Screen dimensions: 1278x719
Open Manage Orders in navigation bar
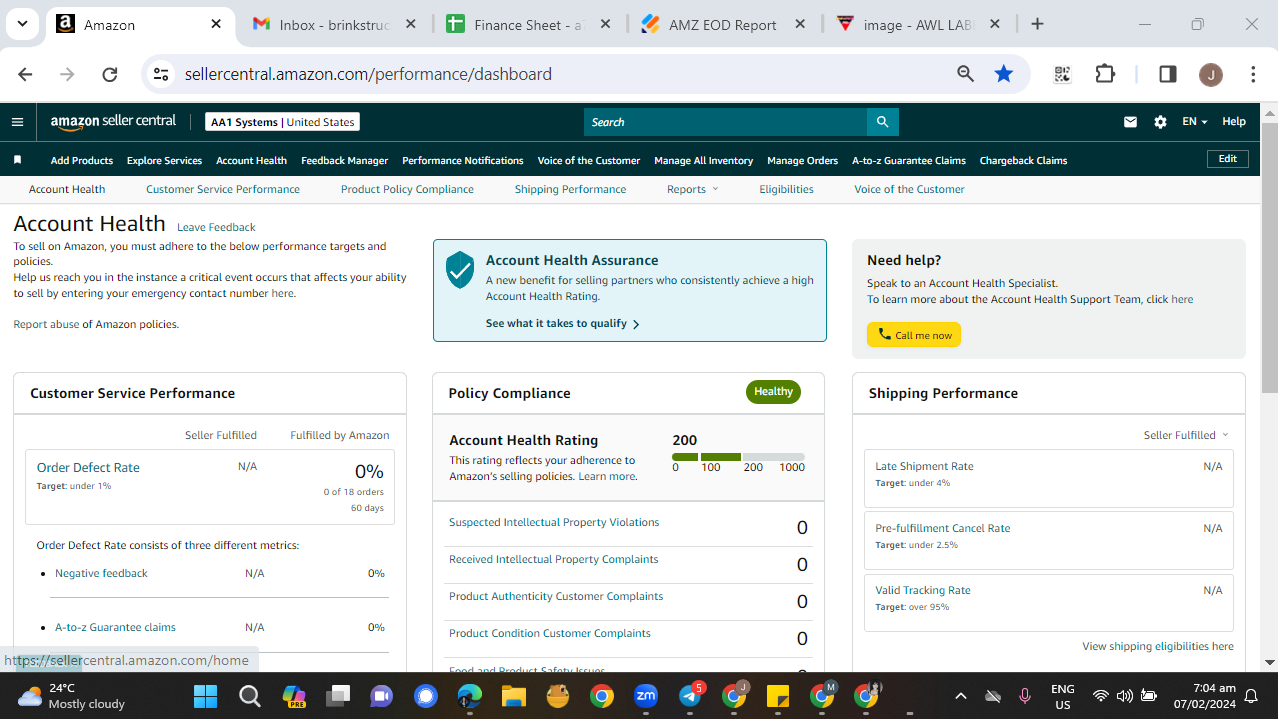point(802,160)
